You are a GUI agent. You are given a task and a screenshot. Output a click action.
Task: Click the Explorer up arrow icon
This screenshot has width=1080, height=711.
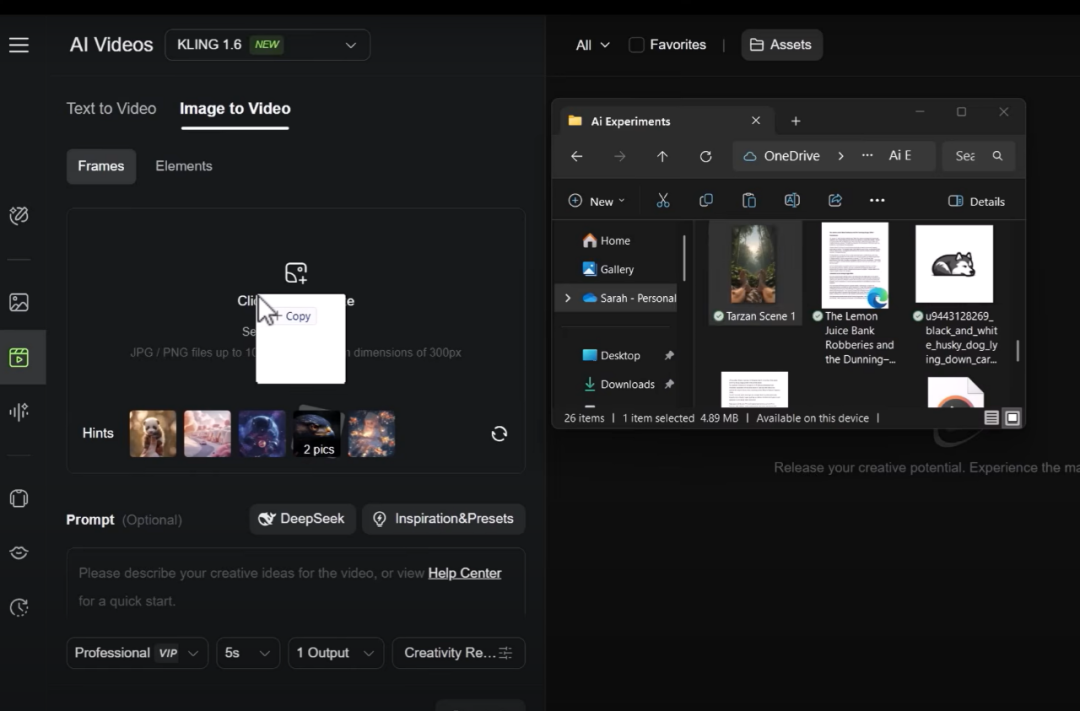click(662, 156)
